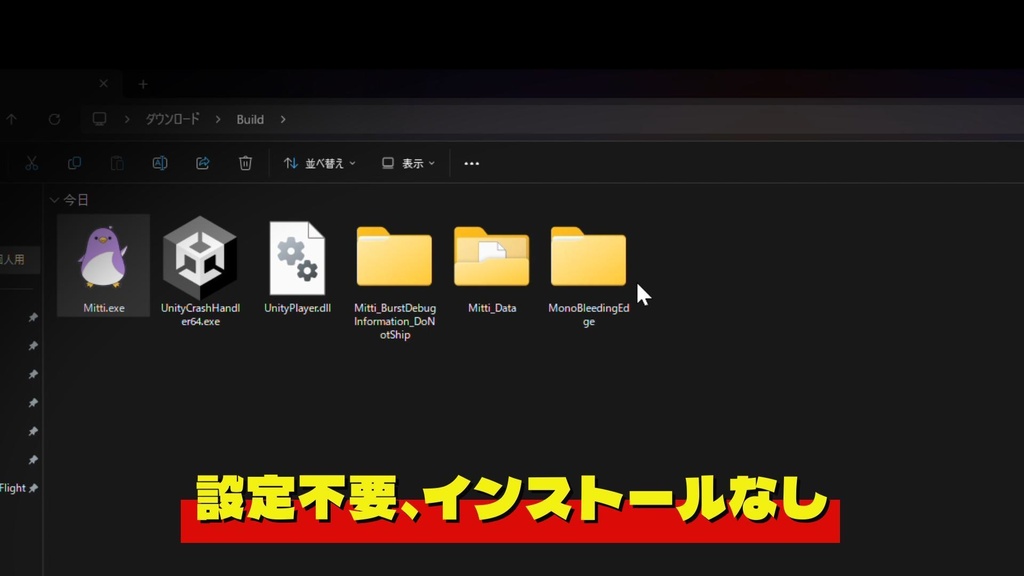1024x576 pixels.
Task: Select the Paste icon
Action: (x=117, y=163)
